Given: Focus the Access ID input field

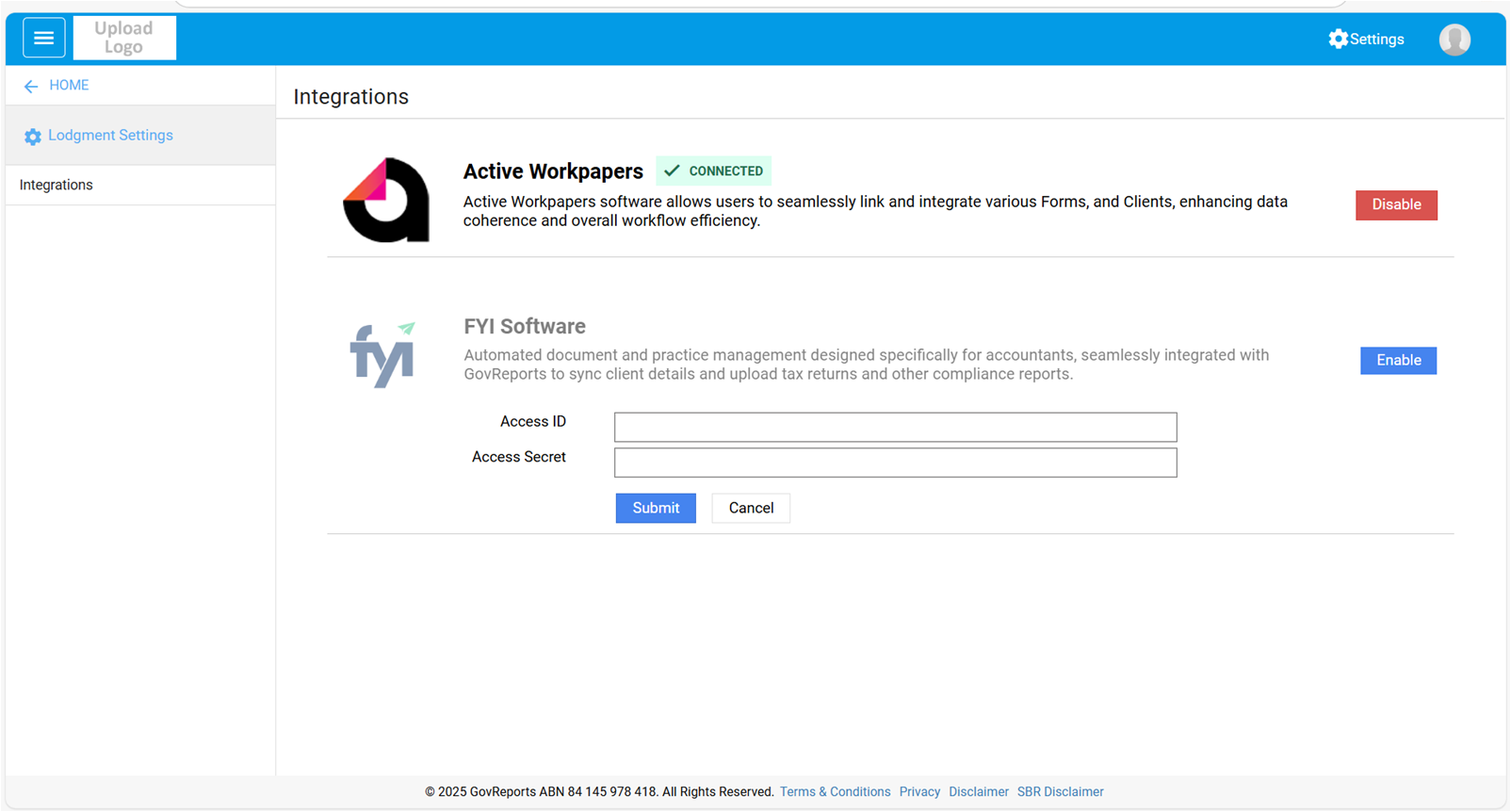Looking at the screenshot, I should (x=895, y=427).
